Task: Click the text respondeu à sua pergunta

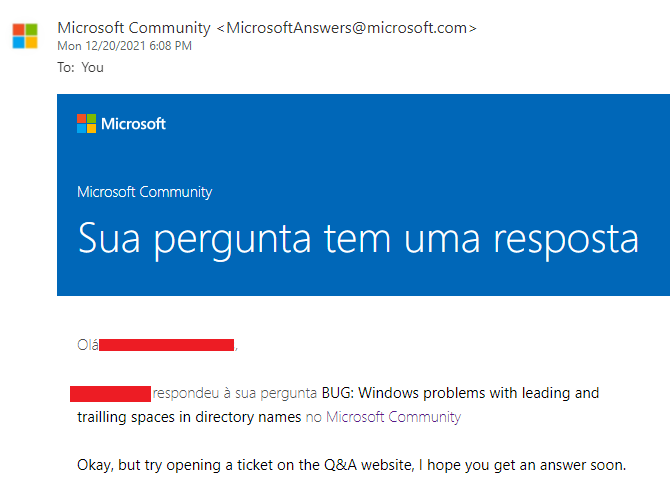Action: pos(235,393)
